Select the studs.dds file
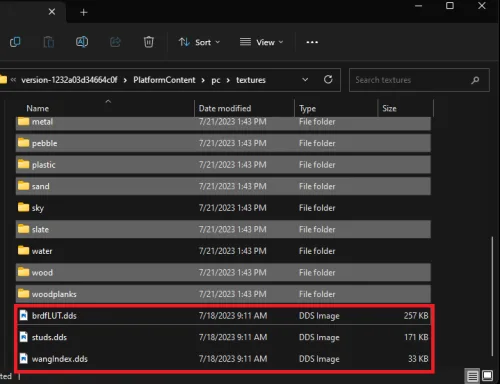This screenshot has height=384, width=500. (223, 337)
